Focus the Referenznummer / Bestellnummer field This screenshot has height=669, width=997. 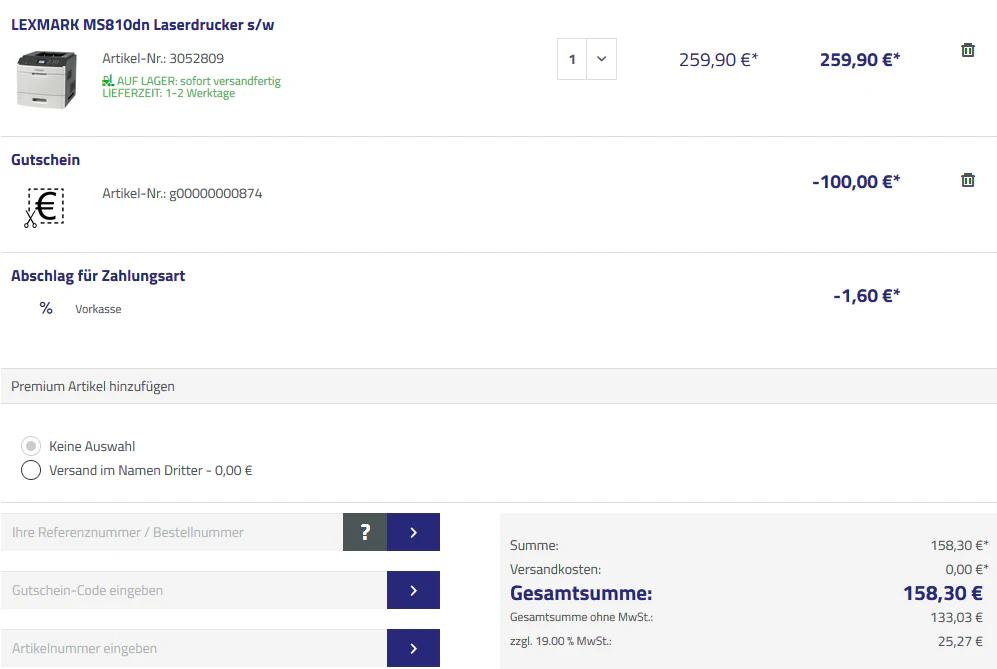(172, 532)
